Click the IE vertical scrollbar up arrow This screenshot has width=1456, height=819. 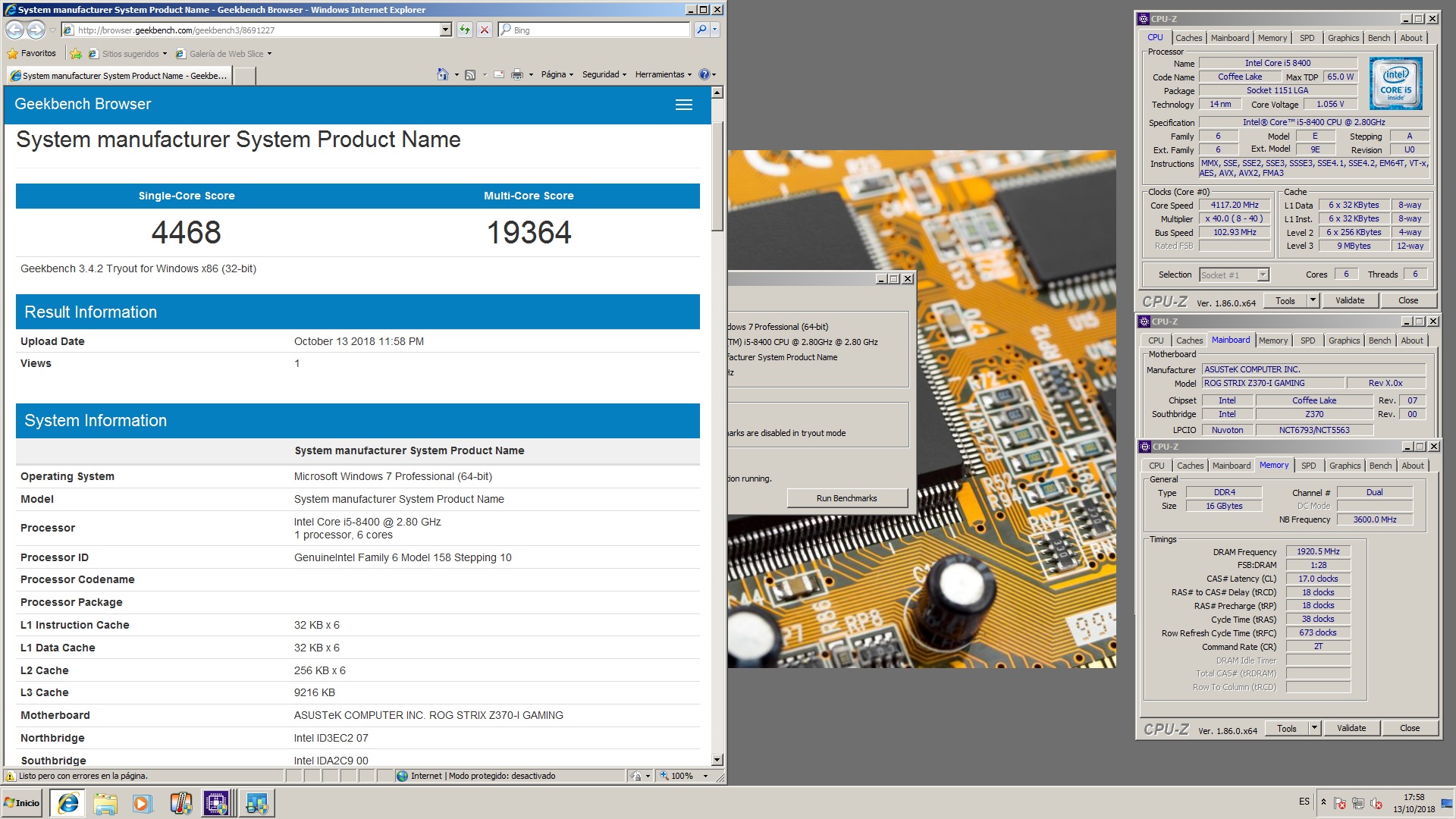tap(717, 93)
